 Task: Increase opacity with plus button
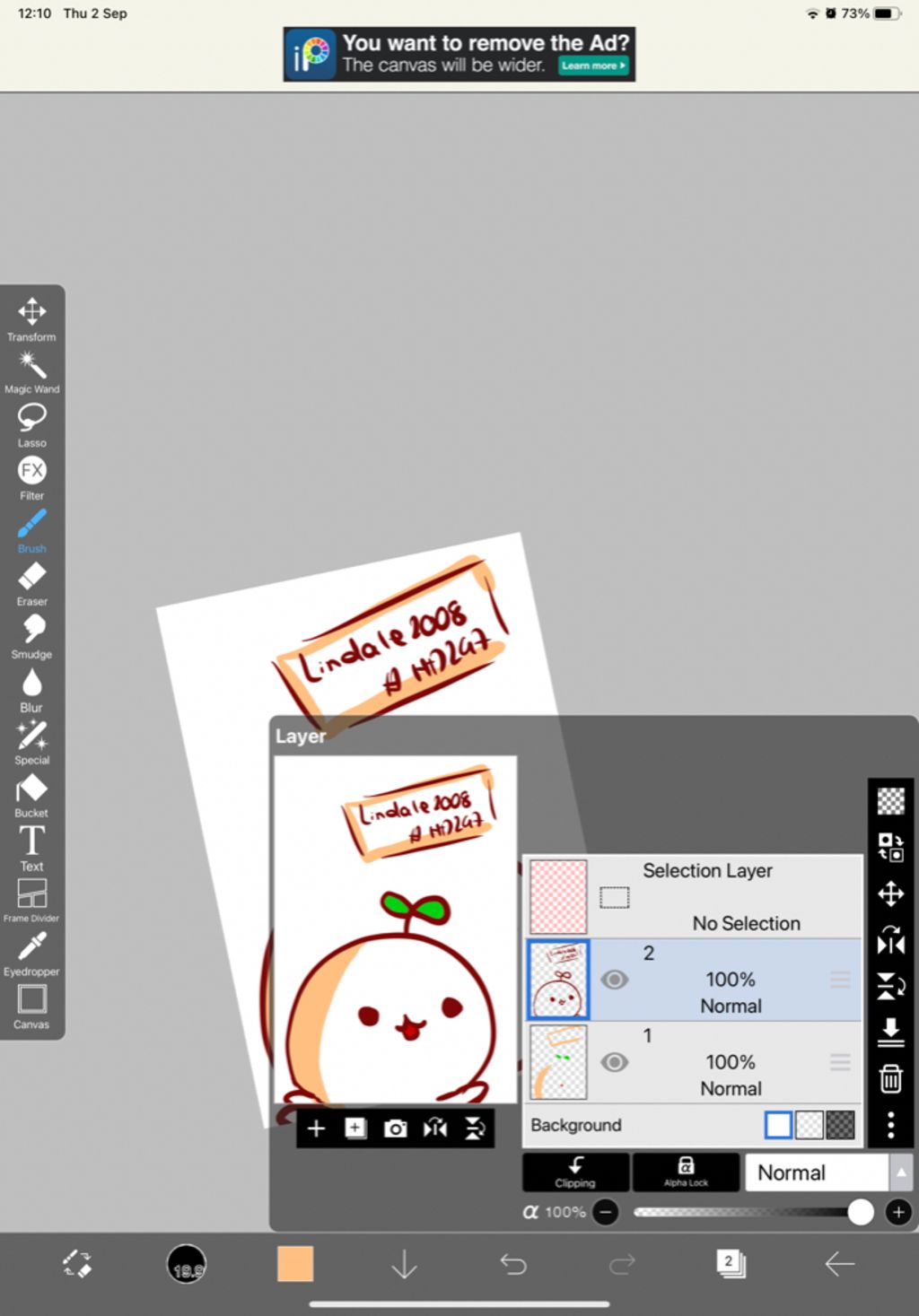point(898,1213)
